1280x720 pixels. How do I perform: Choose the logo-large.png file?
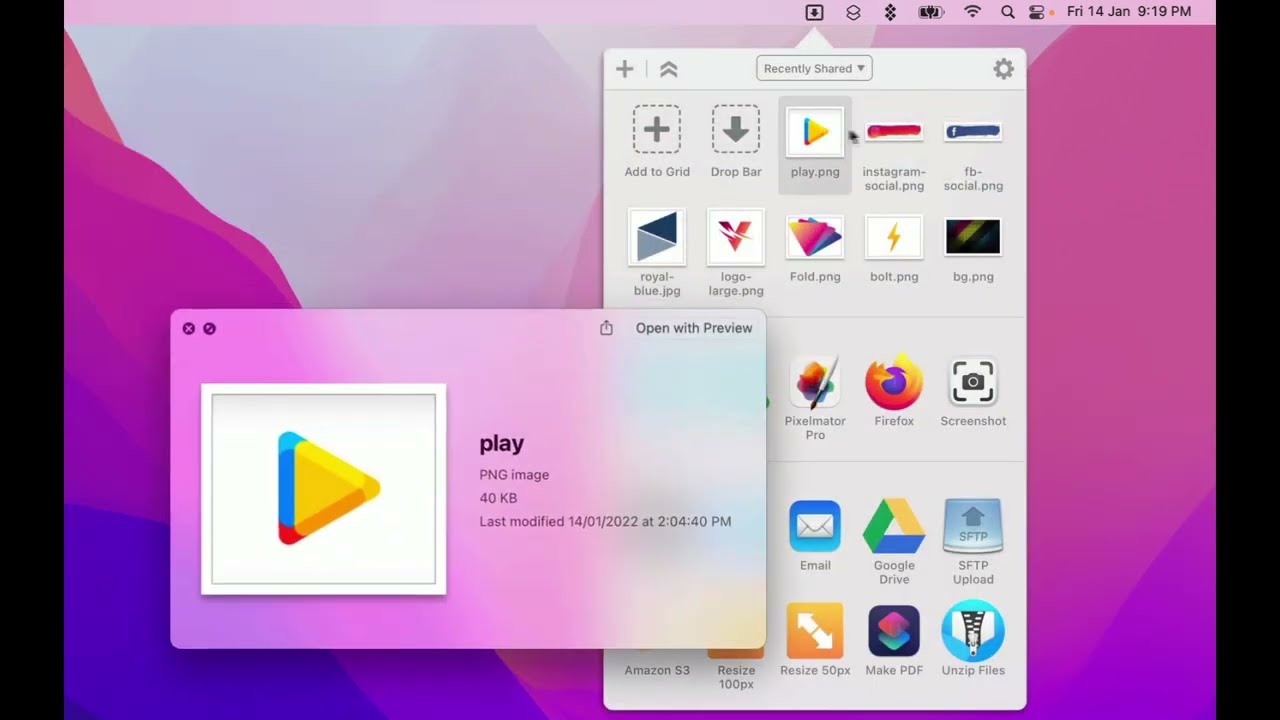(736, 253)
